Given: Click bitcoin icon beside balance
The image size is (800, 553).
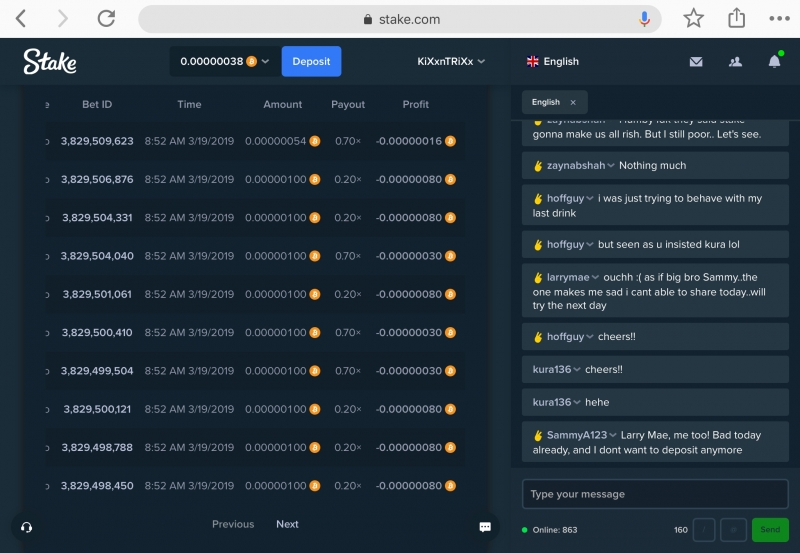Looking at the screenshot, I should pos(252,61).
